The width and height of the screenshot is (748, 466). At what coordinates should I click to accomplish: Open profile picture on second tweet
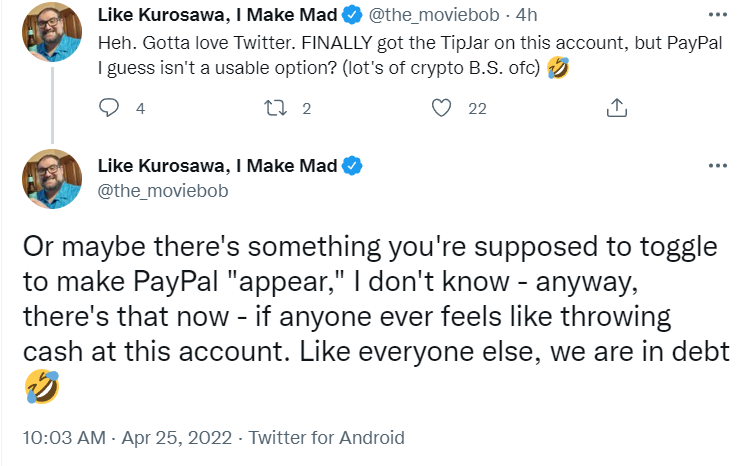point(50,180)
